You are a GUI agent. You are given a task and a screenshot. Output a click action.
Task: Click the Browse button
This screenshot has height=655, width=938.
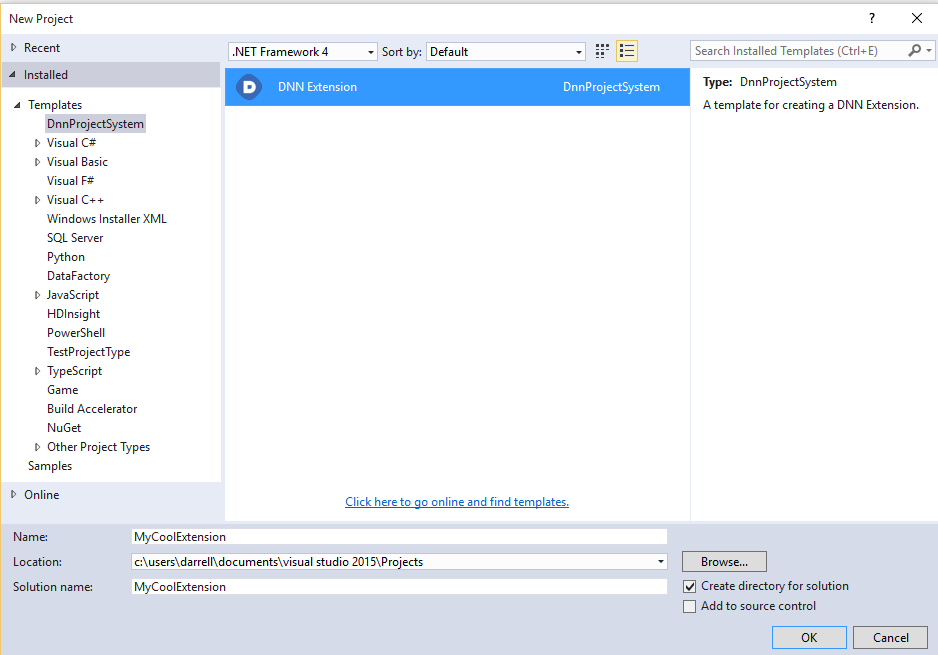(x=723, y=561)
